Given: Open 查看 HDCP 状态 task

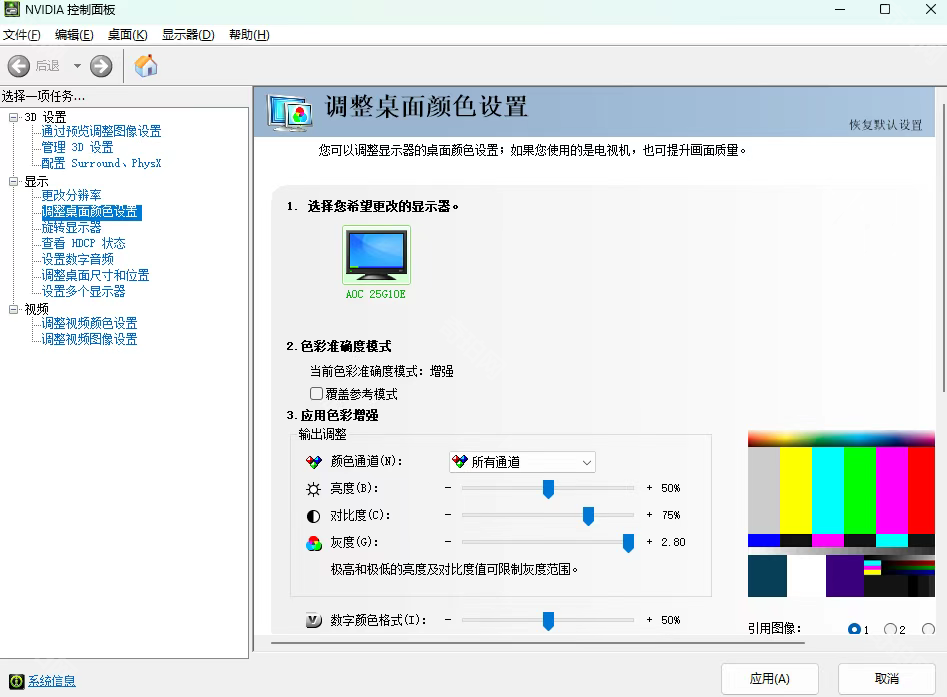Looking at the screenshot, I should (83, 243).
